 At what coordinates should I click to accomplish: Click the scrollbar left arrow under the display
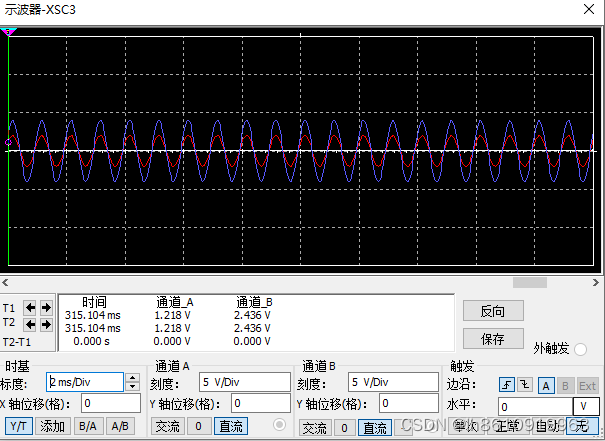5,283
